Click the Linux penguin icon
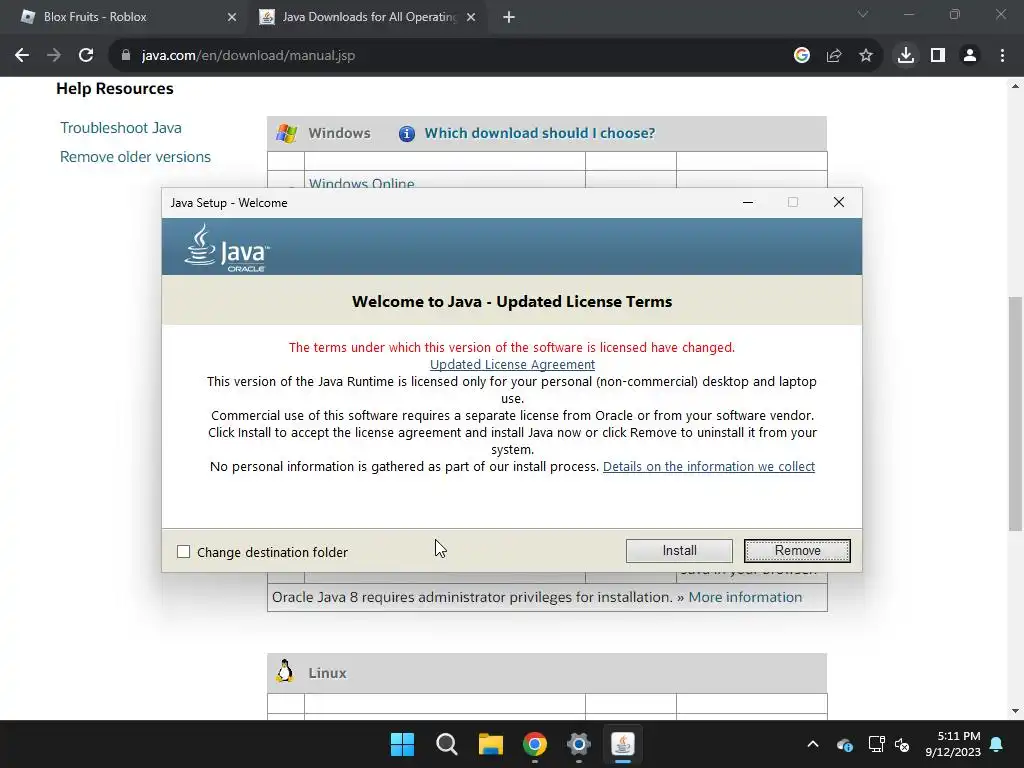 (x=285, y=671)
